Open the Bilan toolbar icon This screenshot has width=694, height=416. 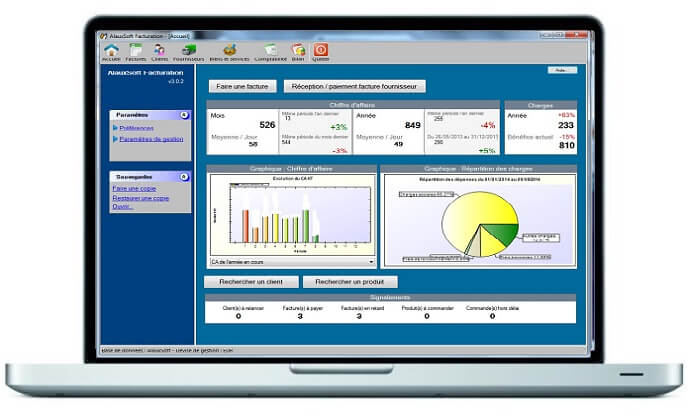[298, 52]
